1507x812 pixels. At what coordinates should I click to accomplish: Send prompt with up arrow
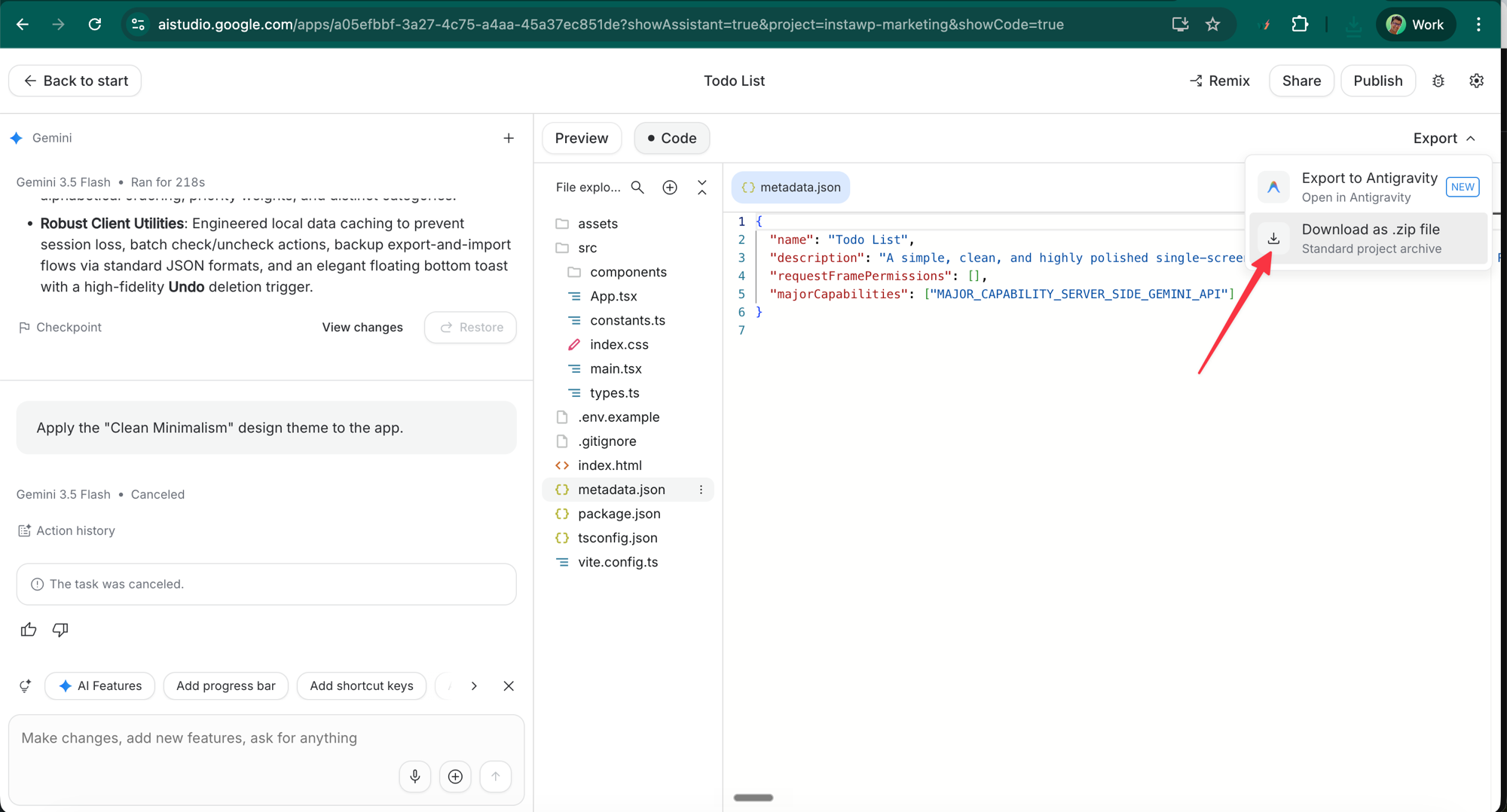tap(495, 776)
